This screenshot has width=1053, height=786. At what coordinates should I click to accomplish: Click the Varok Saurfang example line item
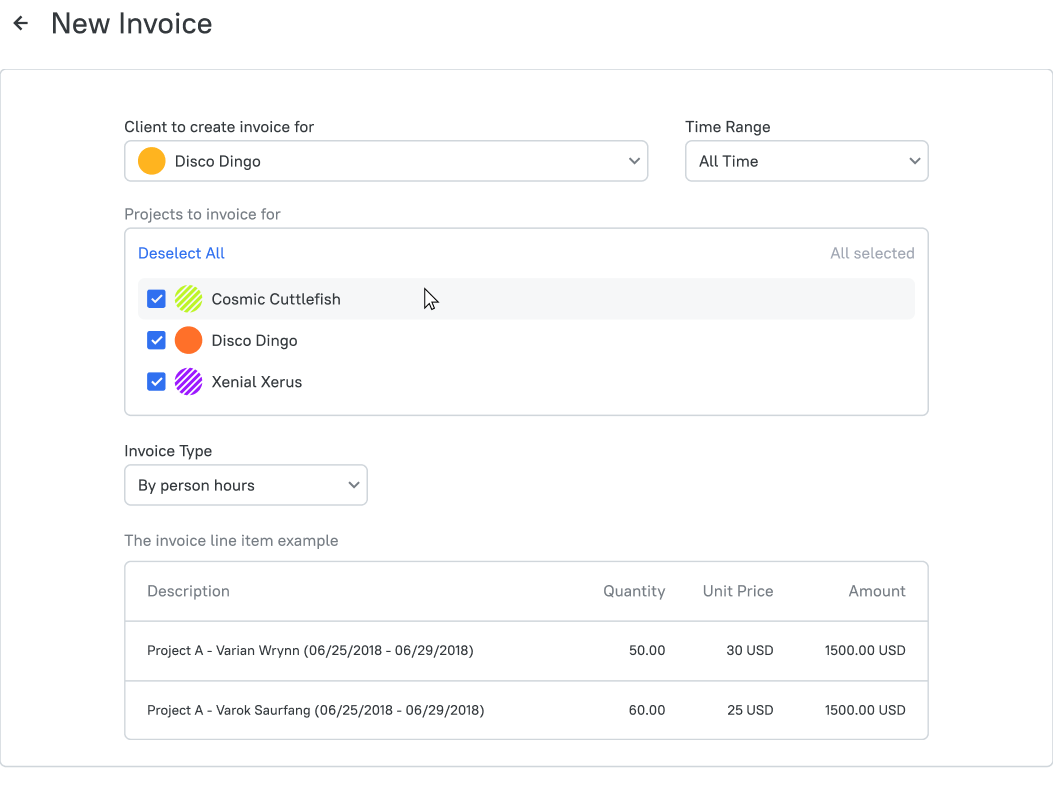click(x=526, y=710)
